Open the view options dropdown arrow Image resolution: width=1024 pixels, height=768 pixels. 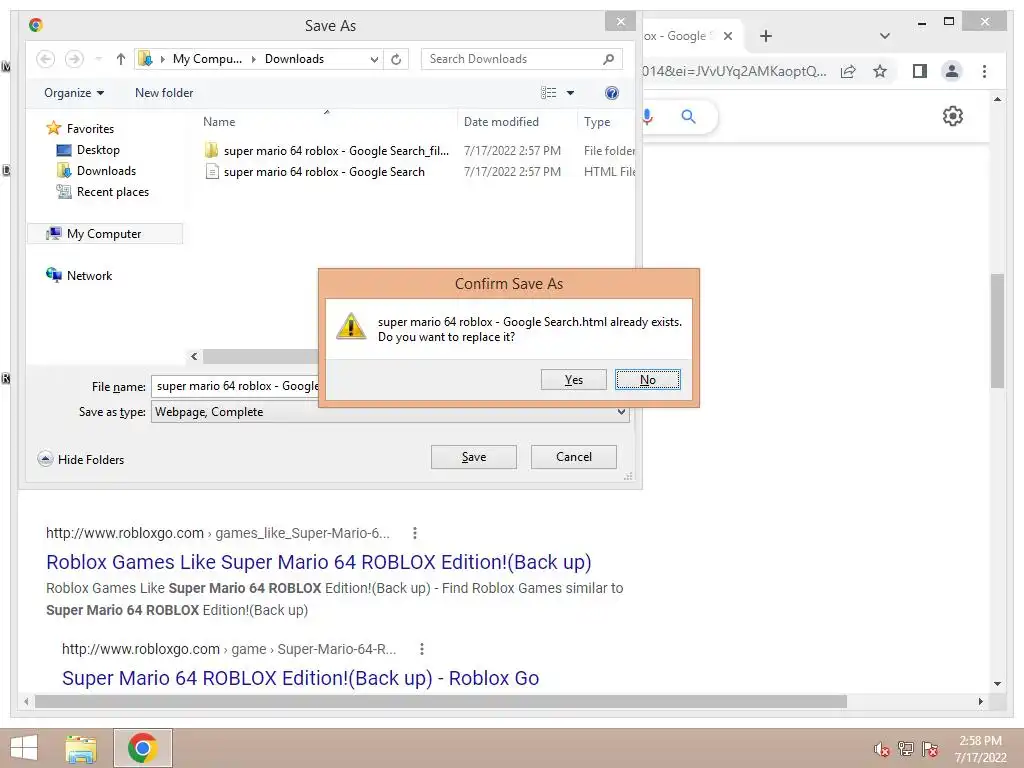tap(570, 93)
